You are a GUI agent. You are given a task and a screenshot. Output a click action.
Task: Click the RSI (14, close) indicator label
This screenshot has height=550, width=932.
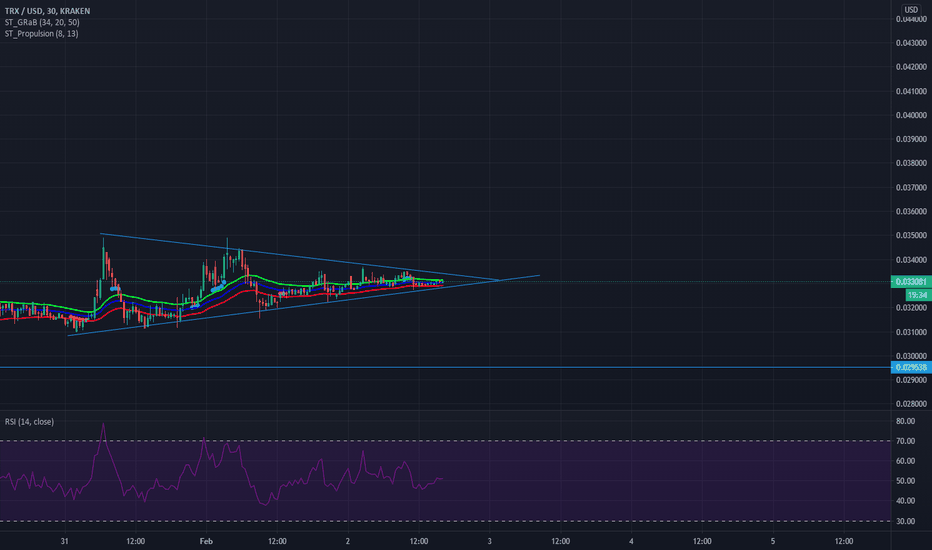(x=29, y=422)
